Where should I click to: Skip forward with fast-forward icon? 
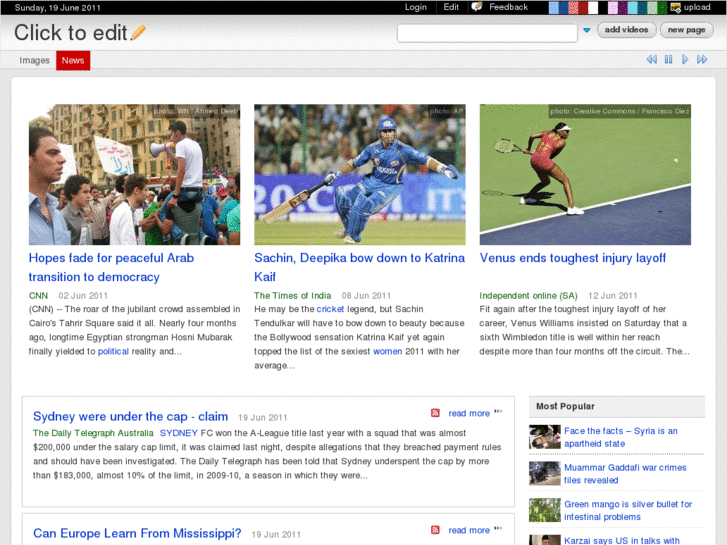pos(702,59)
